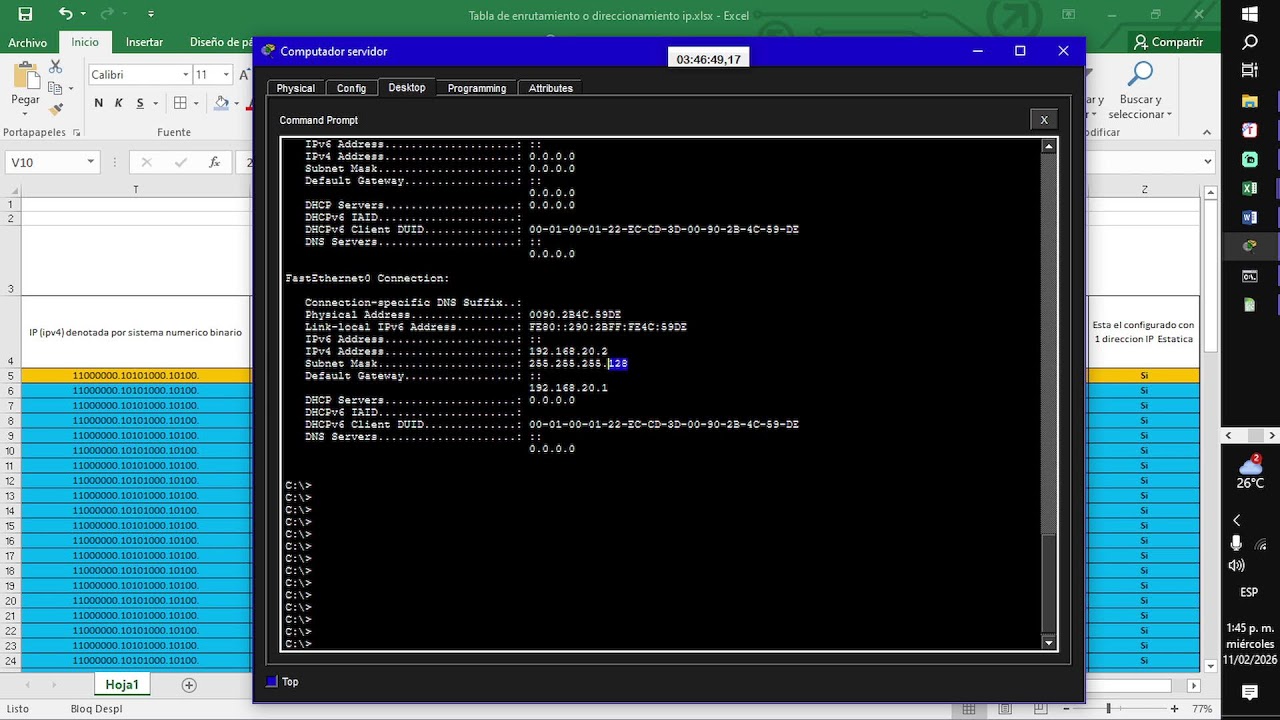Open the Config tab in Computador servidor

click(351, 88)
